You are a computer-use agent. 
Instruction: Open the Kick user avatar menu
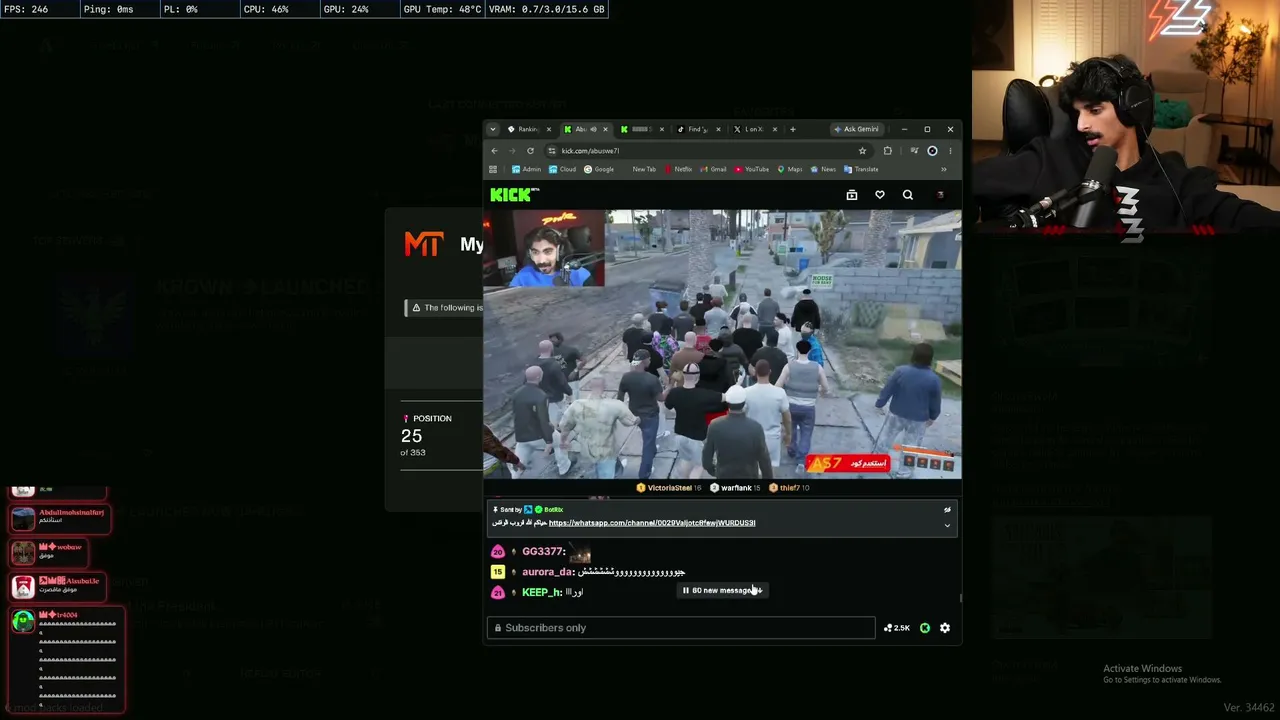(940, 195)
